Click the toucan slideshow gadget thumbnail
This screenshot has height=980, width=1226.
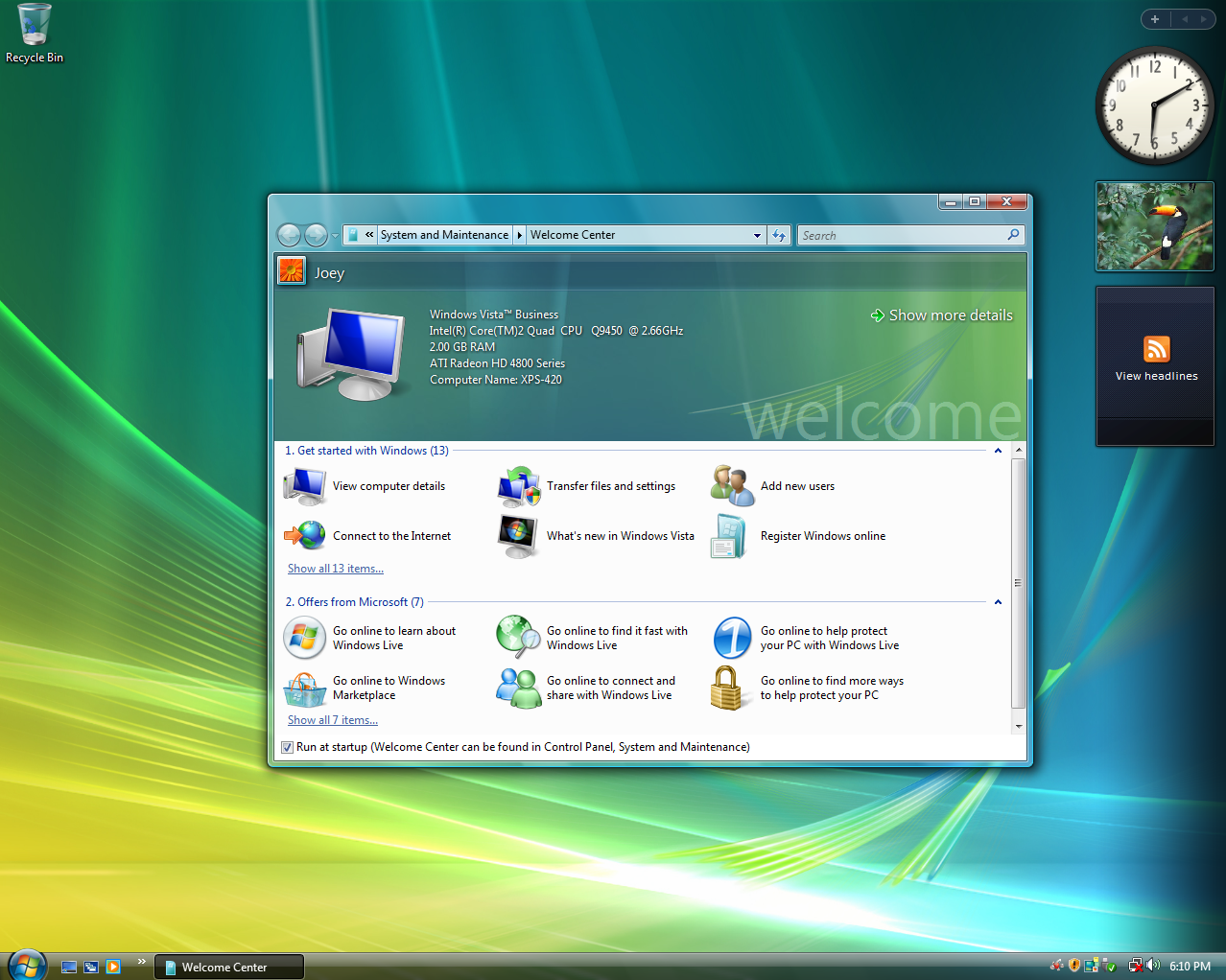[1155, 226]
